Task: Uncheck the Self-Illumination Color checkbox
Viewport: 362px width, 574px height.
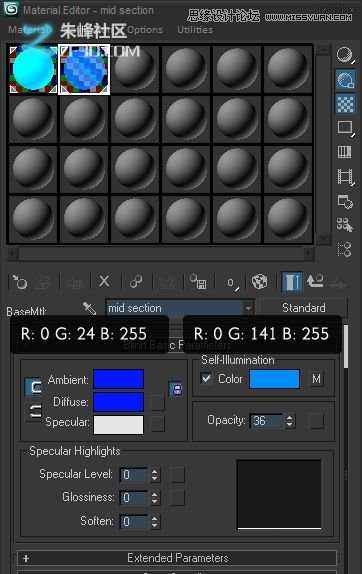Action: click(x=206, y=378)
